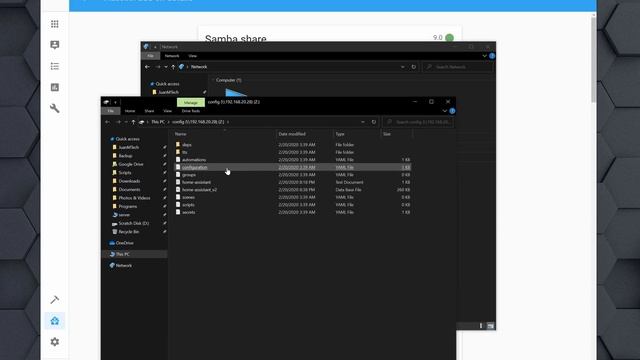640x360 pixels.
Task: Select the secrets YAML file
Action: [188, 212]
